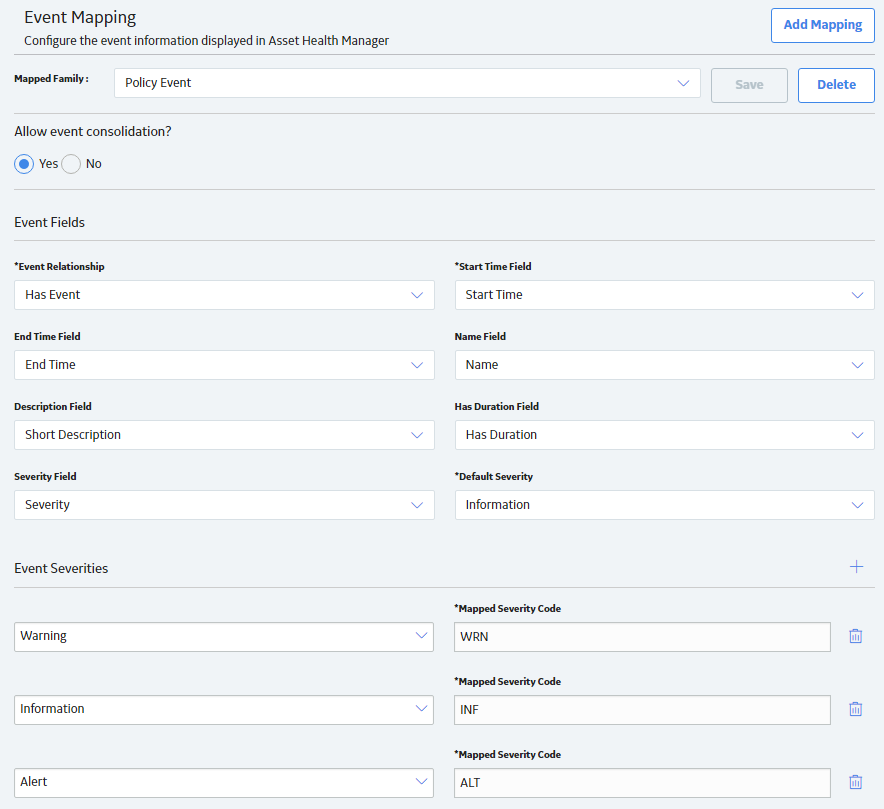The width and height of the screenshot is (884, 809).
Task: Open the Mapped Family dropdown
Action: point(407,83)
